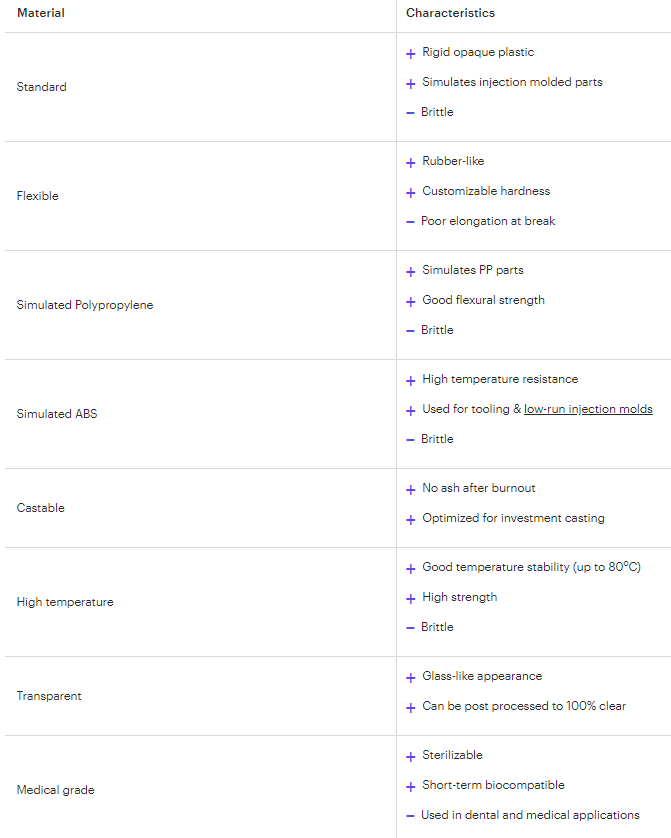Select the Castable material cell
The image size is (671, 838).
point(201,508)
